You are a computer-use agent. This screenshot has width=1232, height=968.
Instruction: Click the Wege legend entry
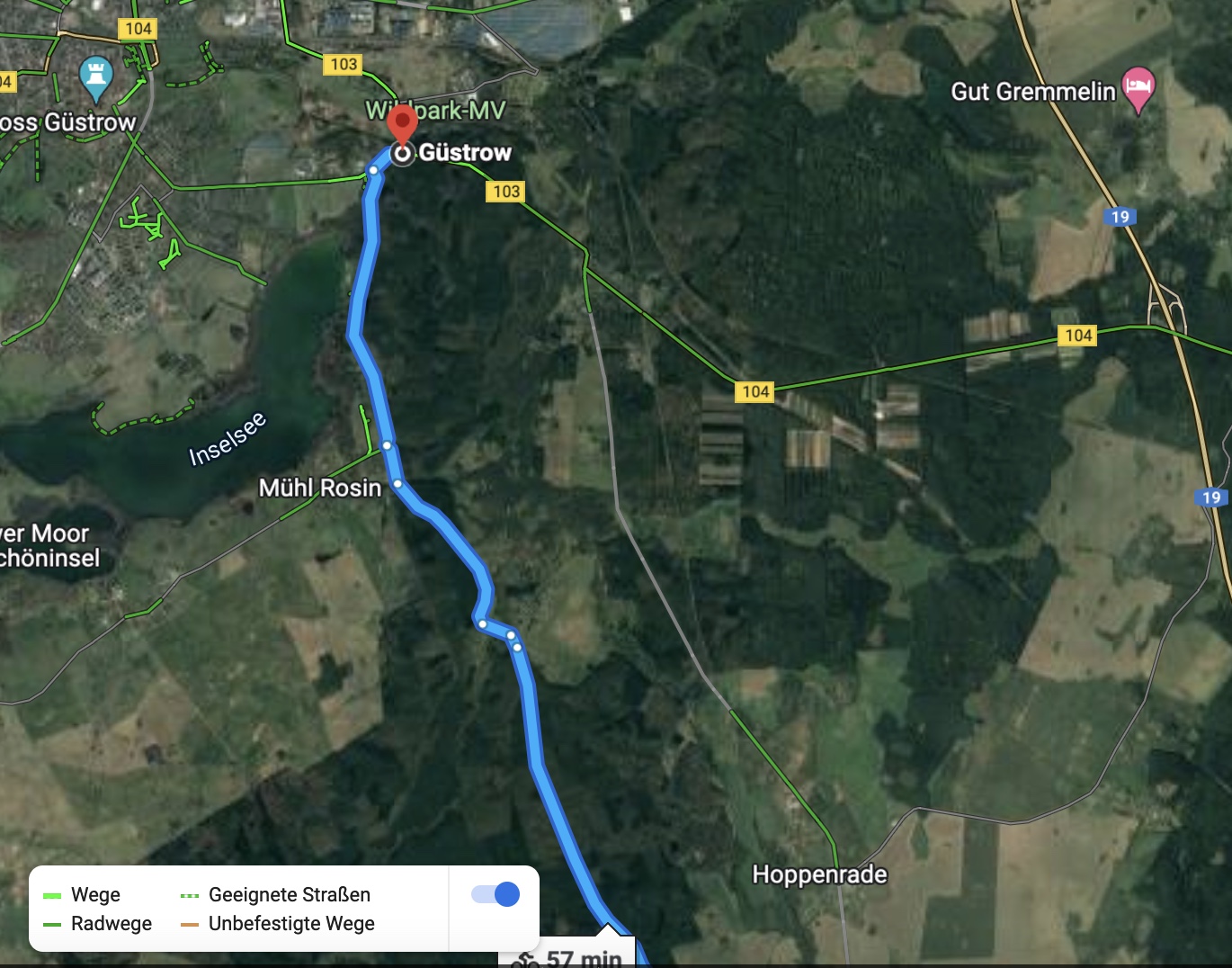(x=82, y=894)
